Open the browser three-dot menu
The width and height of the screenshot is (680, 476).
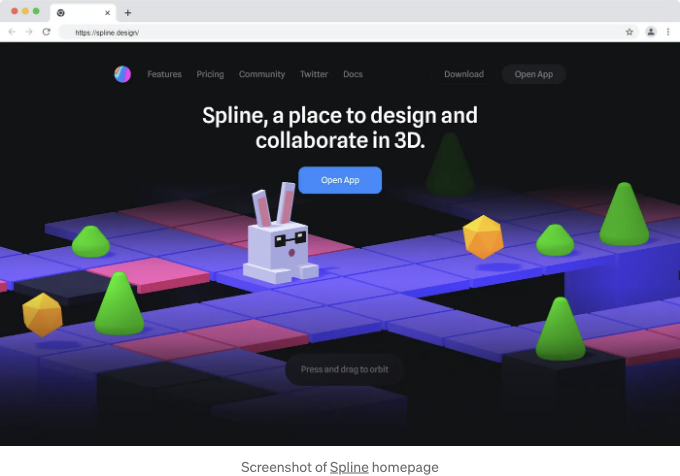tap(668, 32)
